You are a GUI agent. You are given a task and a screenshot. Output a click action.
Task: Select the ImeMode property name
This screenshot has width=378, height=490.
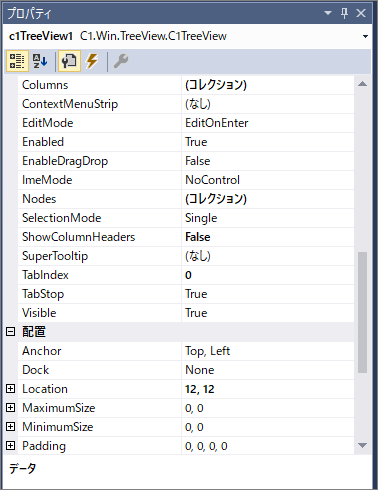tap(47, 180)
